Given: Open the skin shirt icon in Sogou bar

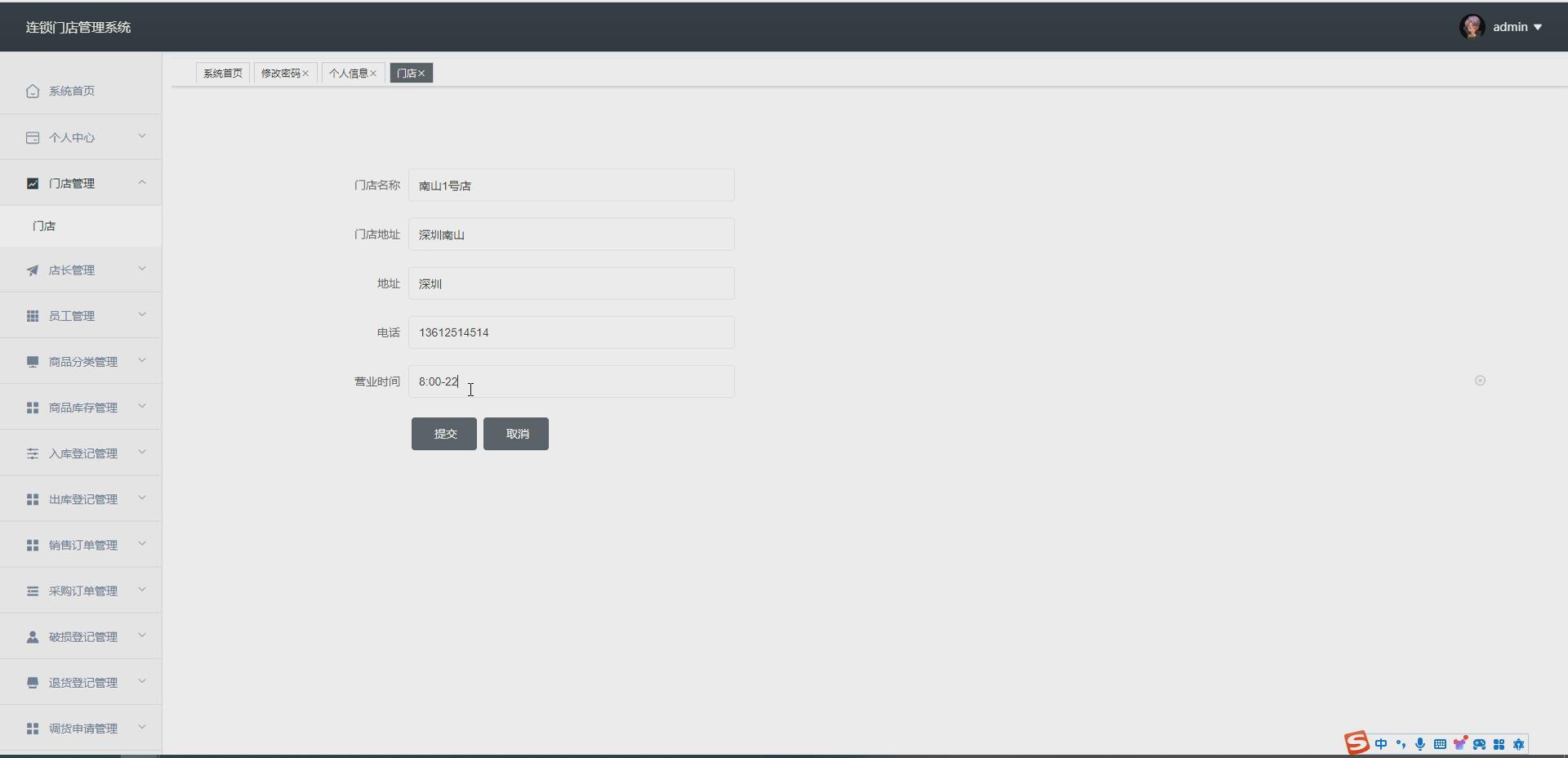Looking at the screenshot, I should point(1459,743).
